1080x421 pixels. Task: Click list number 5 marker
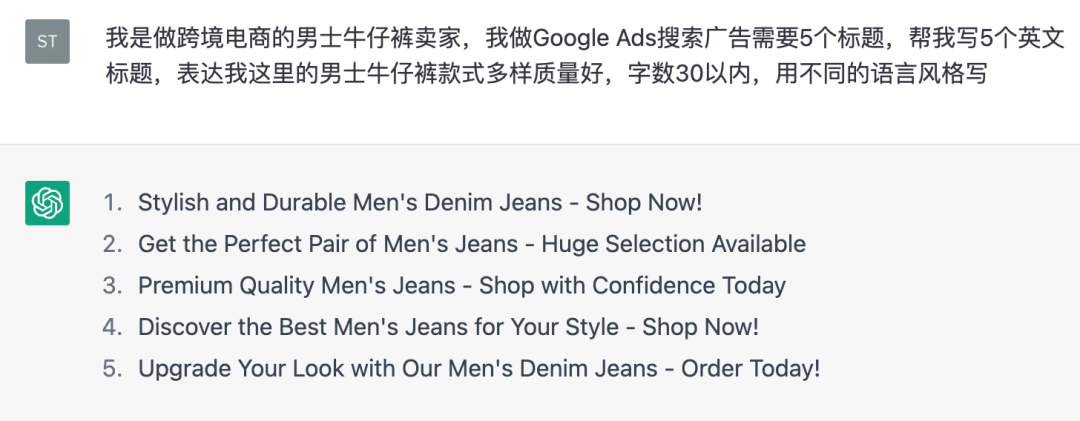pos(113,368)
